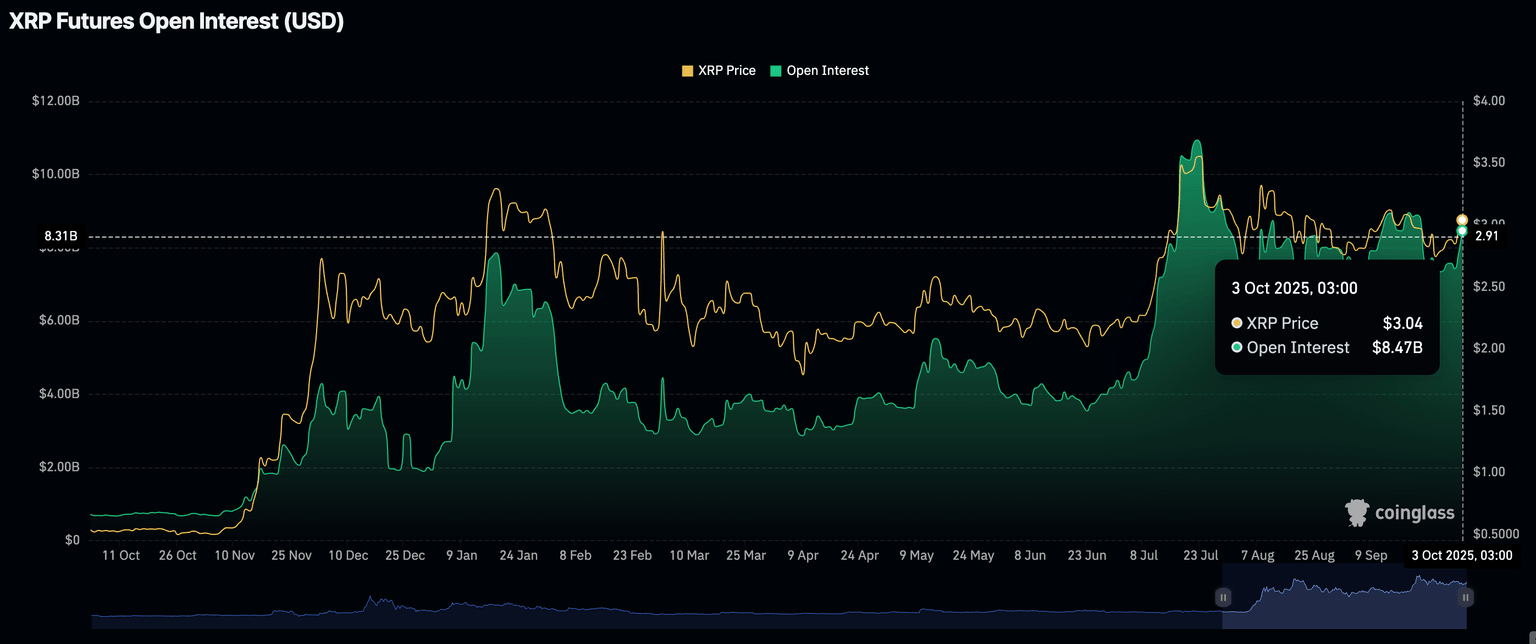This screenshot has width=1536, height=644.
Task: Toggle the Open Interest legend series
Action: [827, 71]
